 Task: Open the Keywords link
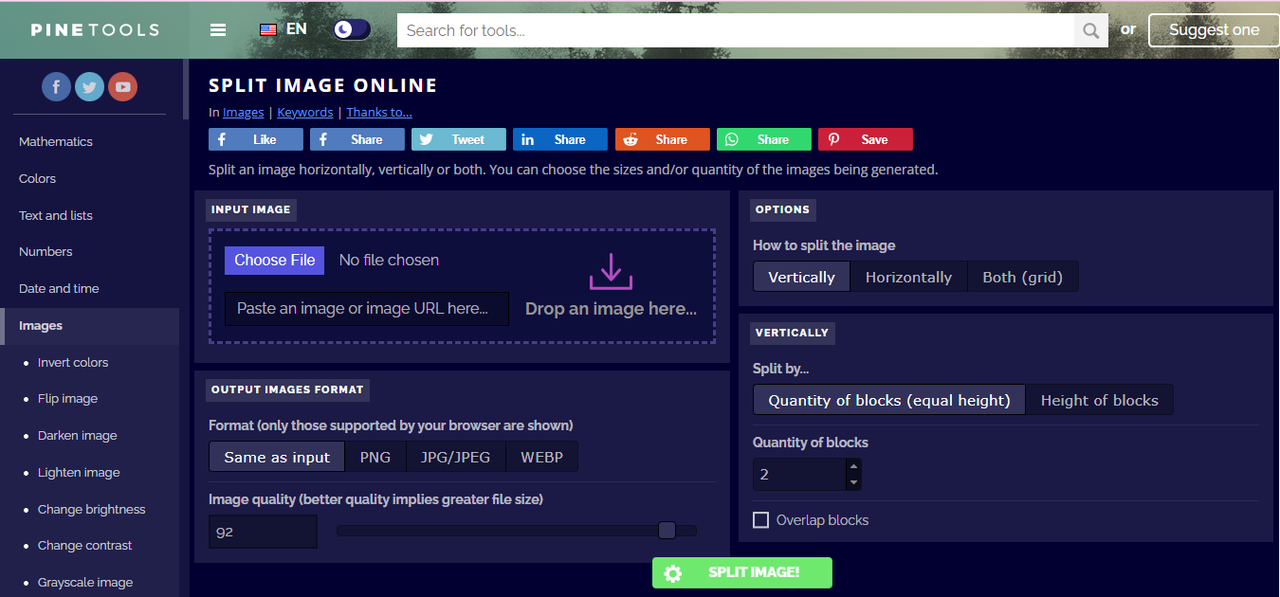(x=305, y=112)
